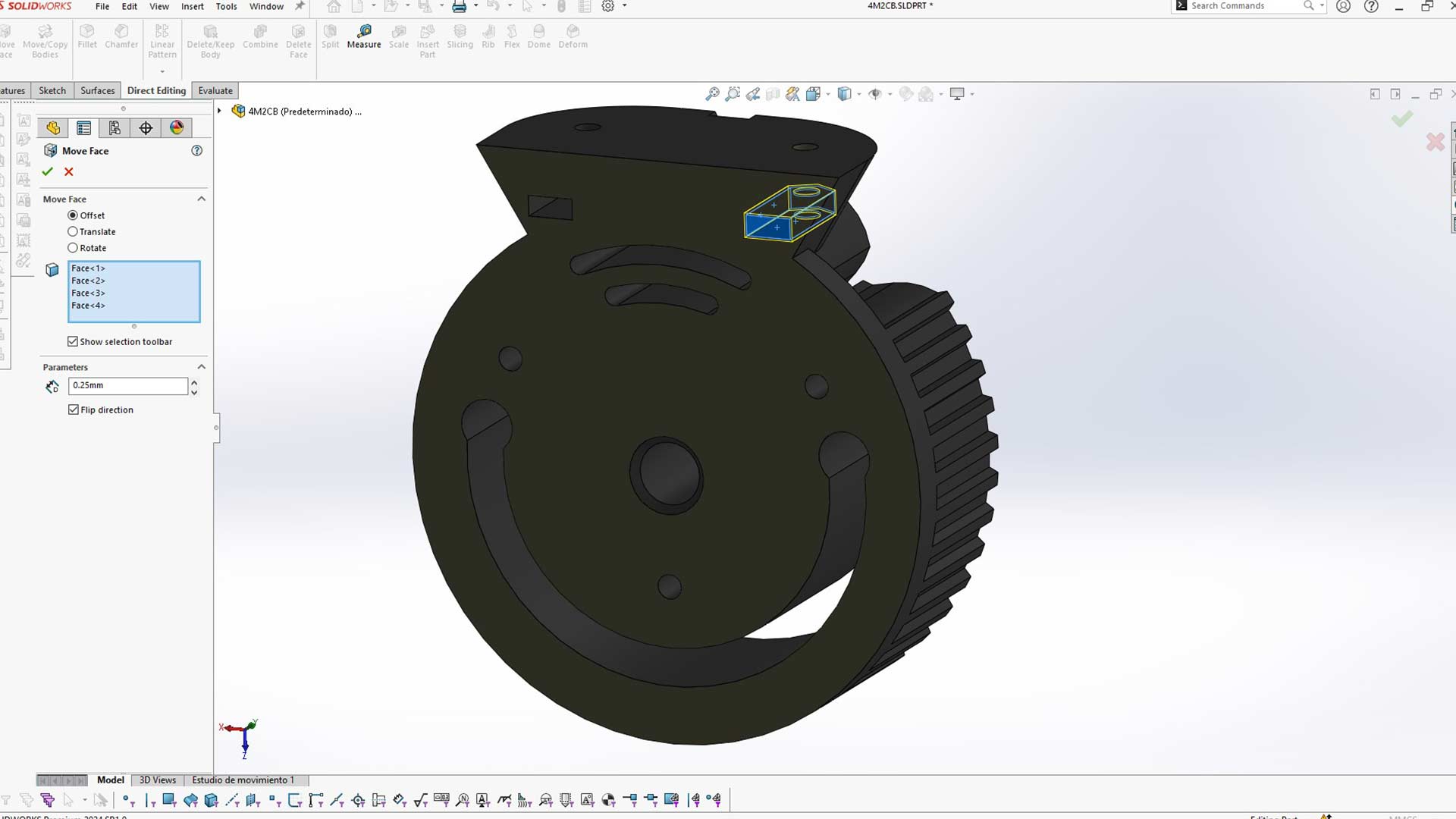Click the filter center marks icon
This screenshot has height=819, width=1456.
pyautogui.click(x=358, y=800)
